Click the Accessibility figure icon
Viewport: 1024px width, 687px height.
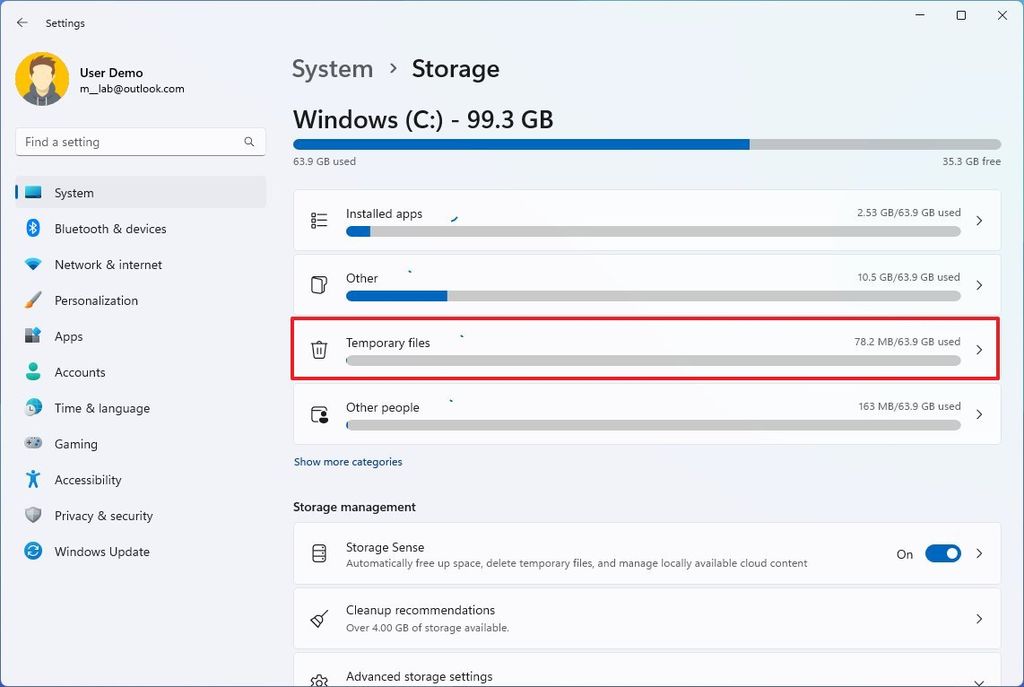coord(31,480)
